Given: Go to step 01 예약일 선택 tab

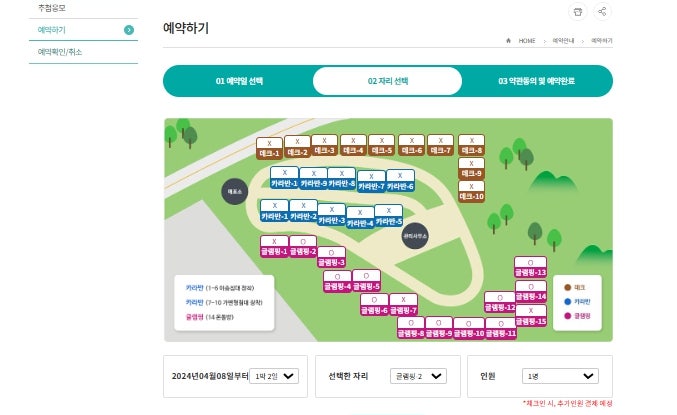Looking at the screenshot, I should 239,81.
